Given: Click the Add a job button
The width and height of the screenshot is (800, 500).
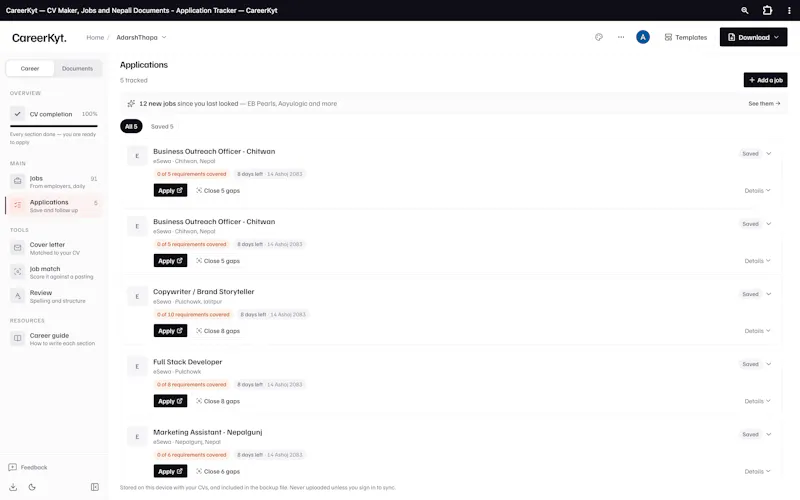Looking at the screenshot, I should coord(765,80).
